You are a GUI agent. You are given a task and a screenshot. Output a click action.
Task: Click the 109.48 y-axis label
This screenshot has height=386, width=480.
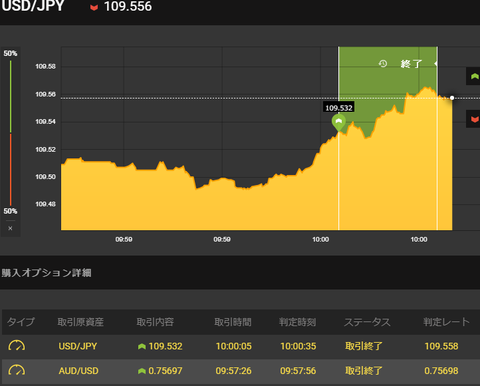[46, 204]
